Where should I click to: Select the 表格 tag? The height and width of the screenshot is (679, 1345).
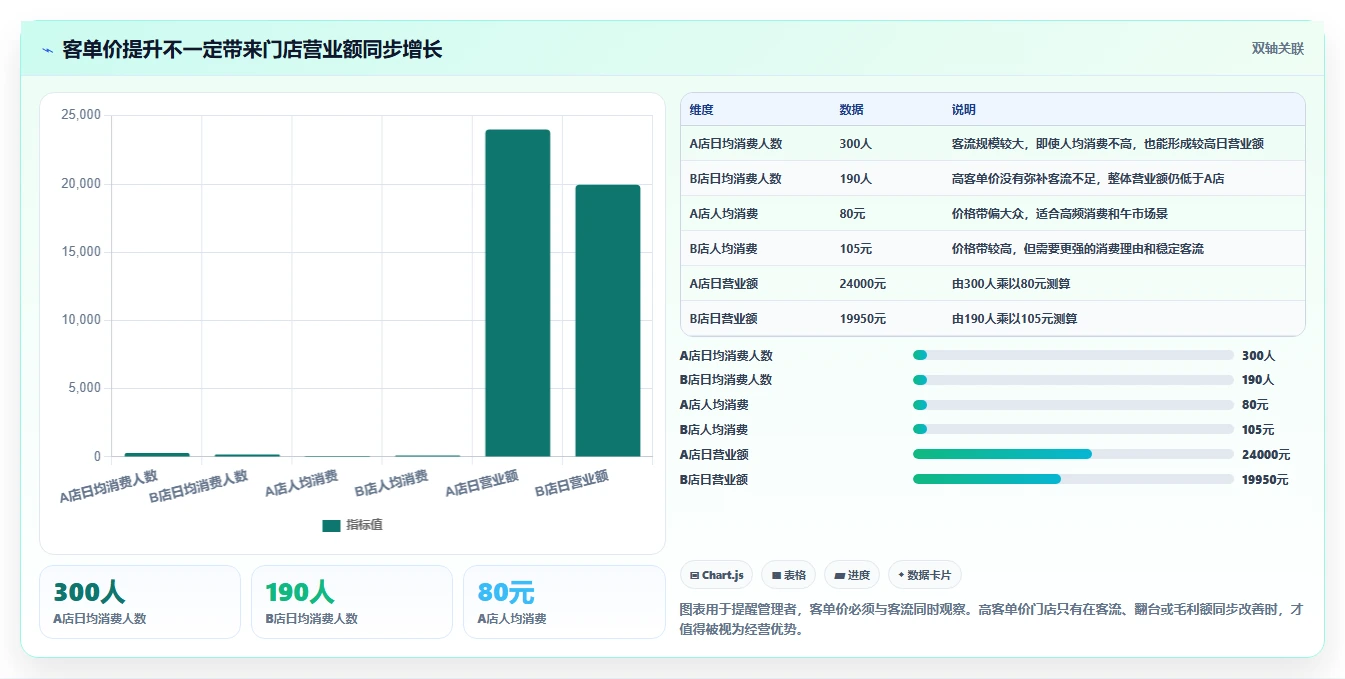click(788, 575)
